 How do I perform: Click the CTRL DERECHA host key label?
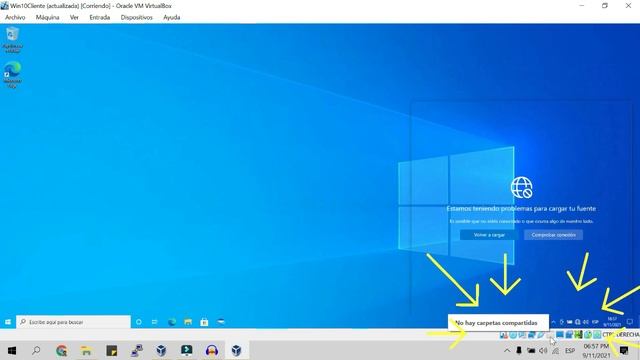621,335
